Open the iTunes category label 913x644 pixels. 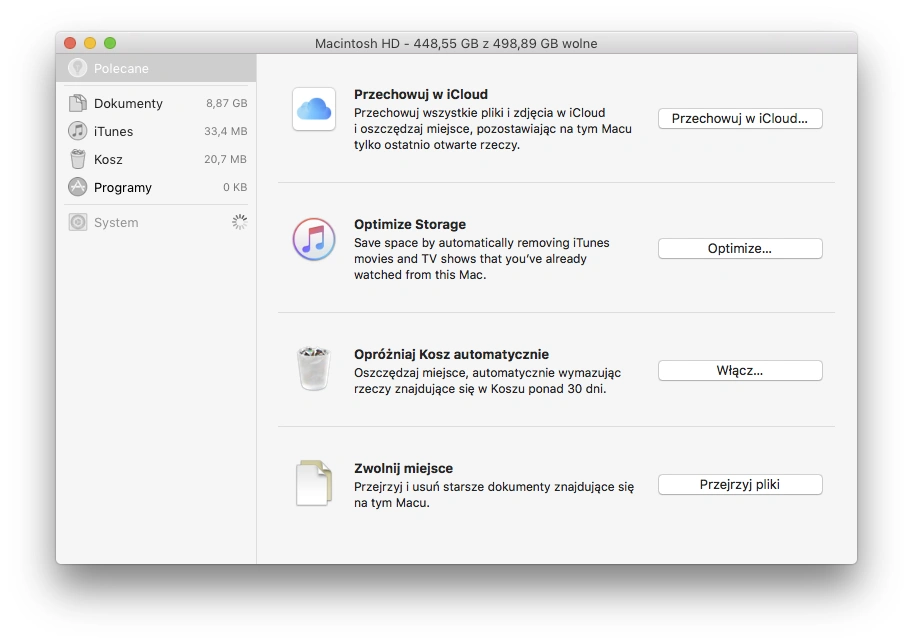pos(114,132)
